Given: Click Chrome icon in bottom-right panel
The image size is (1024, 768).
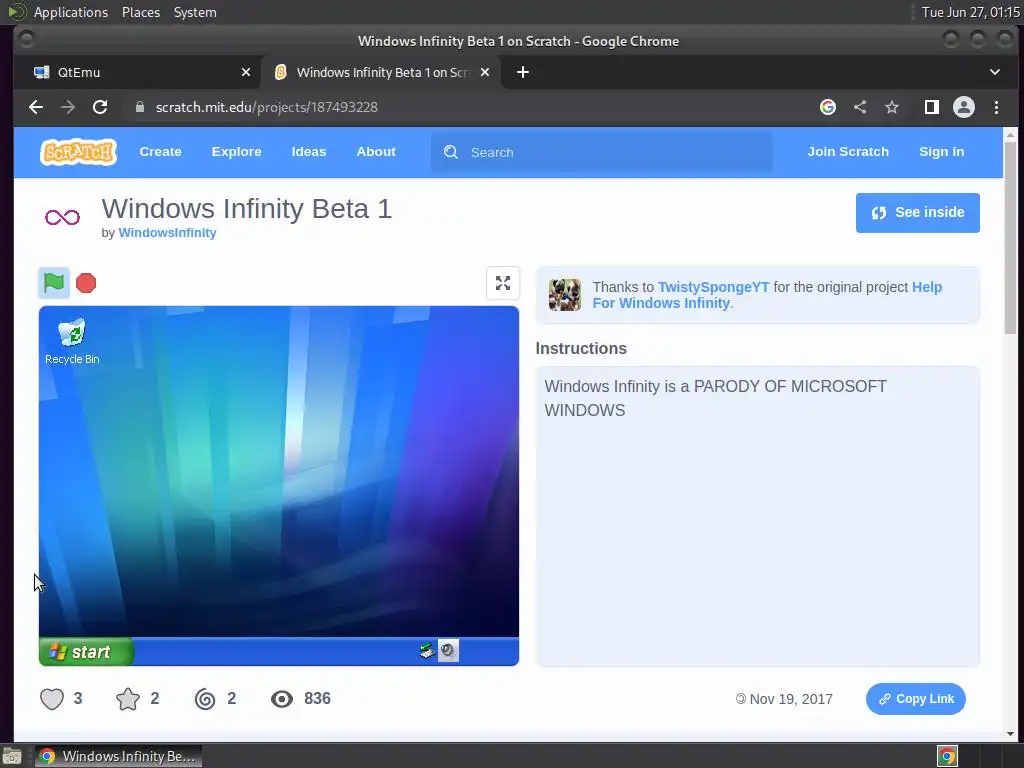Looking at the screenshot, I should 948,756.
